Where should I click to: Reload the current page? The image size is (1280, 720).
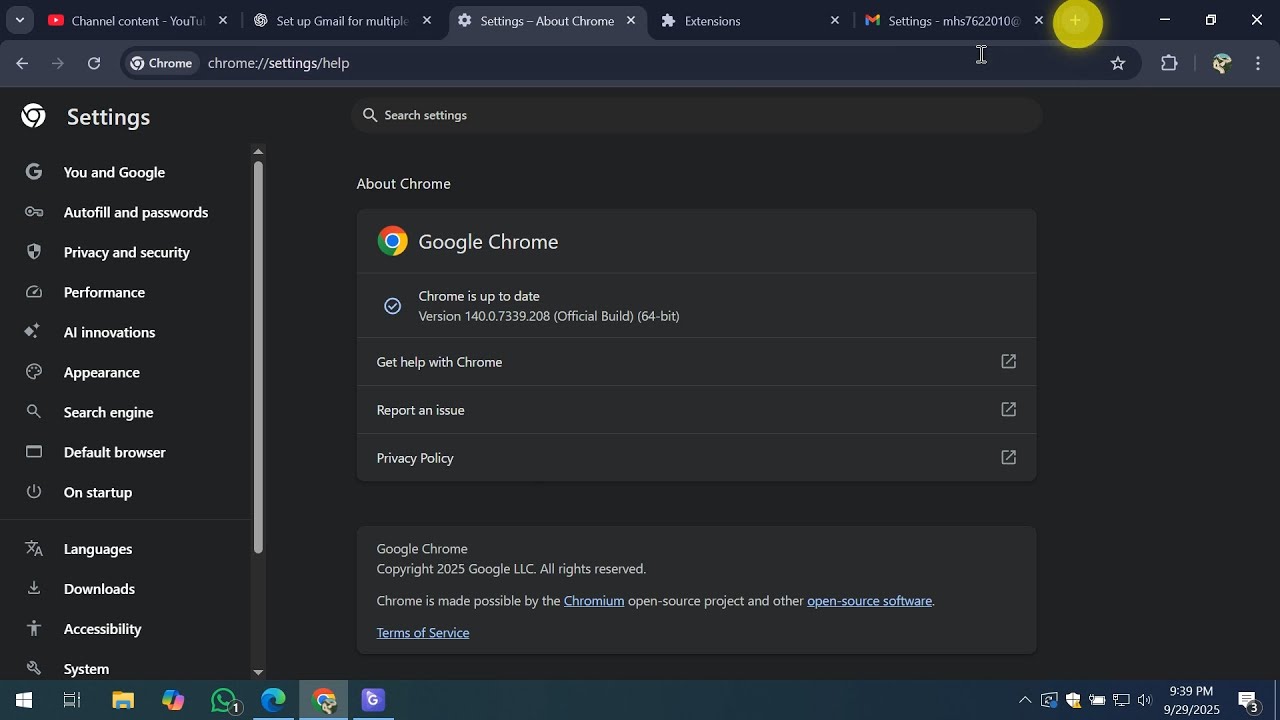(x=94, y=63)
